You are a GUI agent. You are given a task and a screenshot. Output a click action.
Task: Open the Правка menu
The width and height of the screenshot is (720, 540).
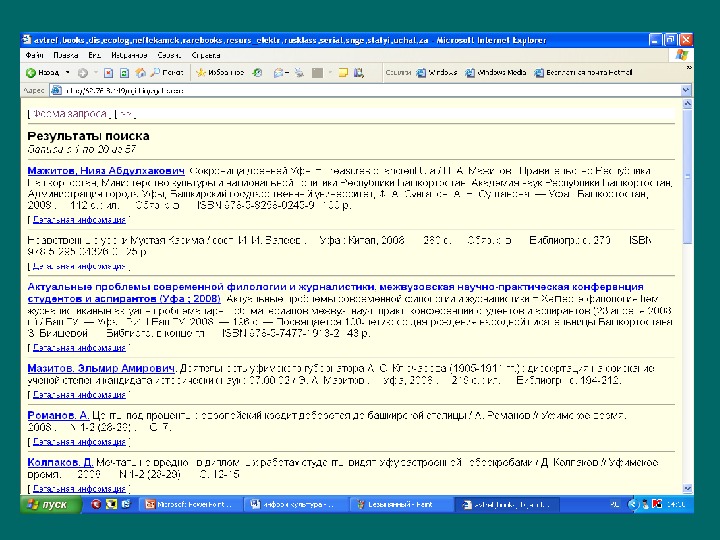65,56
